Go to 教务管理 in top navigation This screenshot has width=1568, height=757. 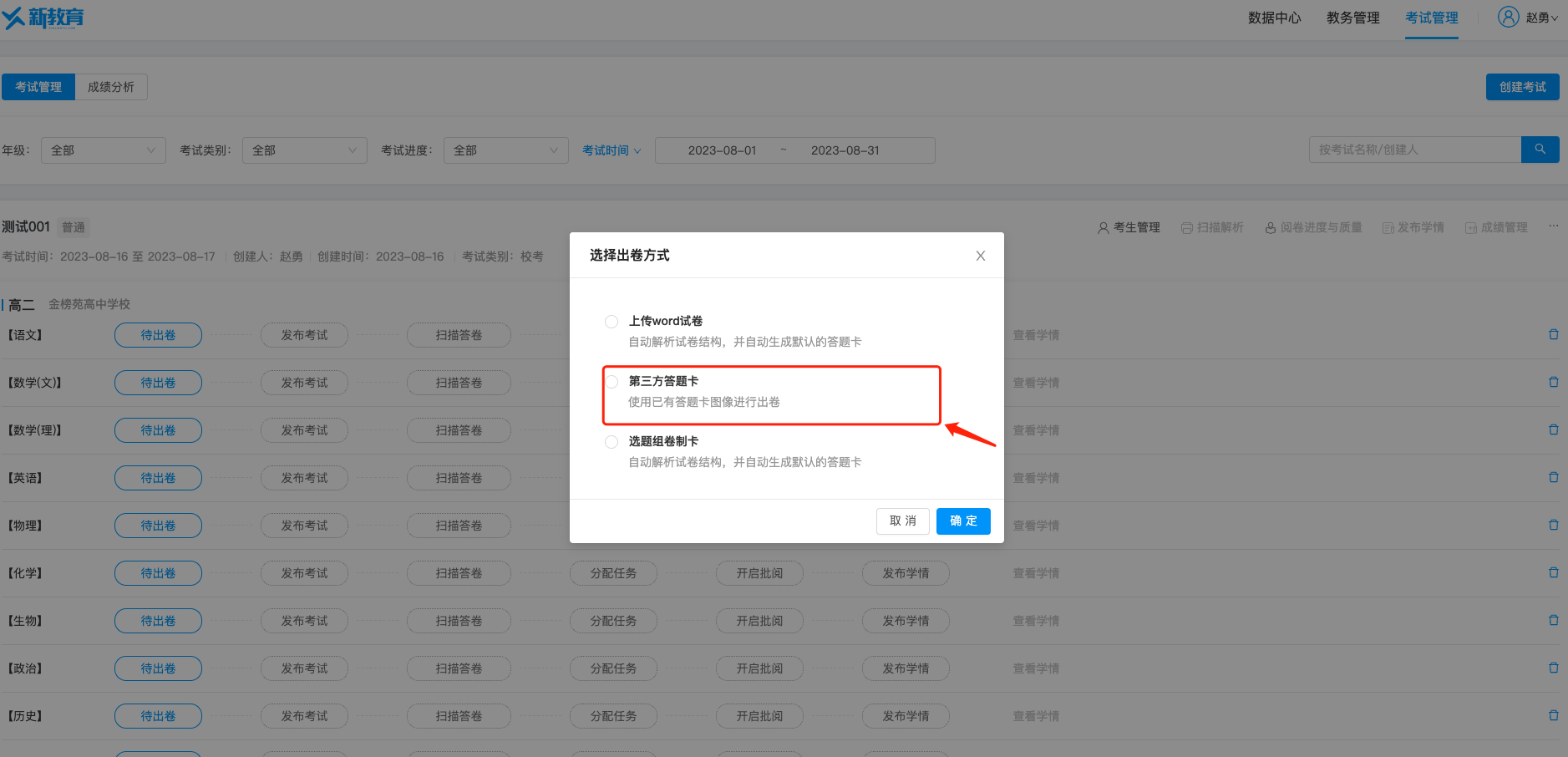(x=1352, y=18)
